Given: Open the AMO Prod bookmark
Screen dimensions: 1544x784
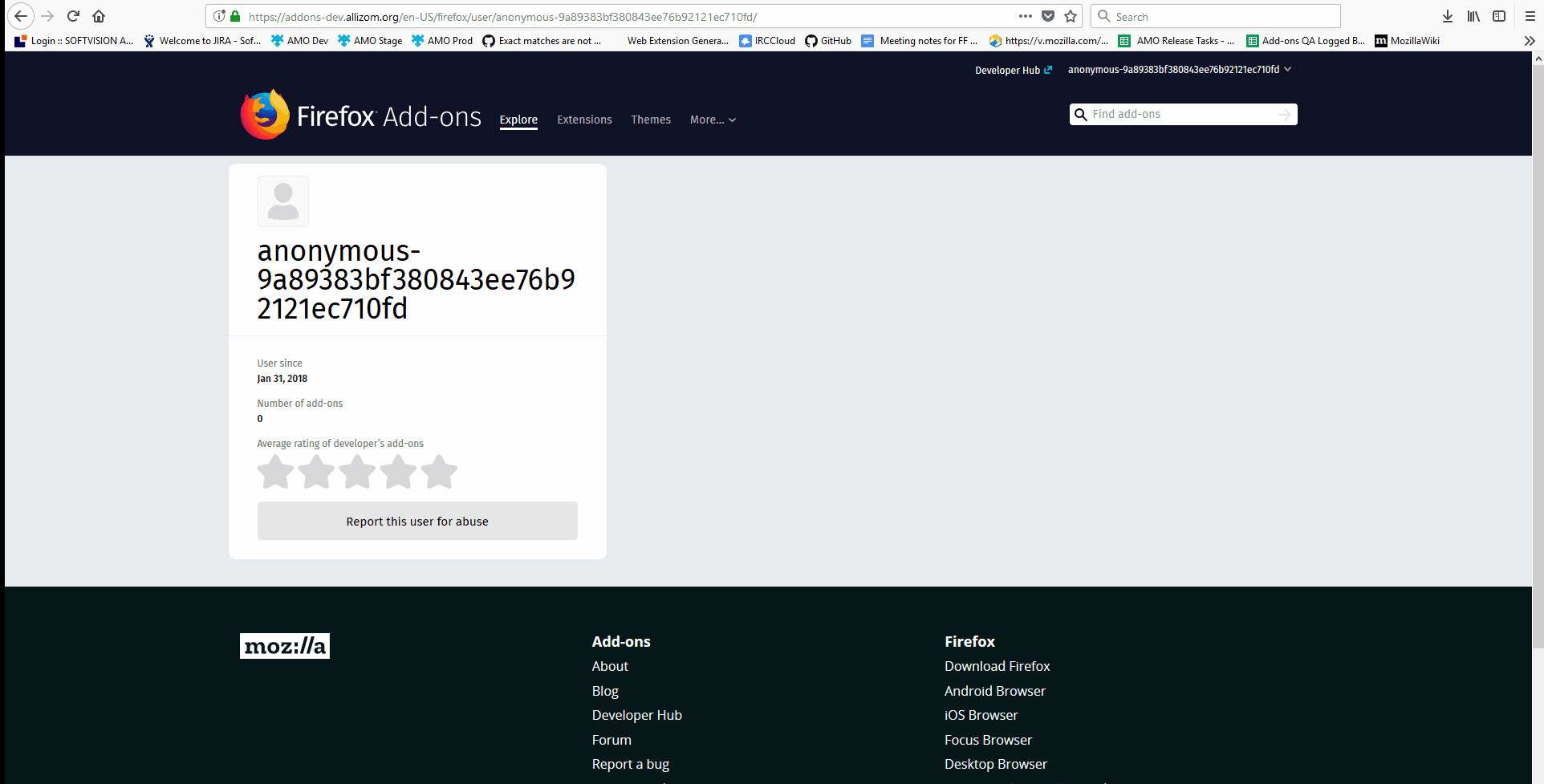Looking at the screenshot, I should point(442,41).
